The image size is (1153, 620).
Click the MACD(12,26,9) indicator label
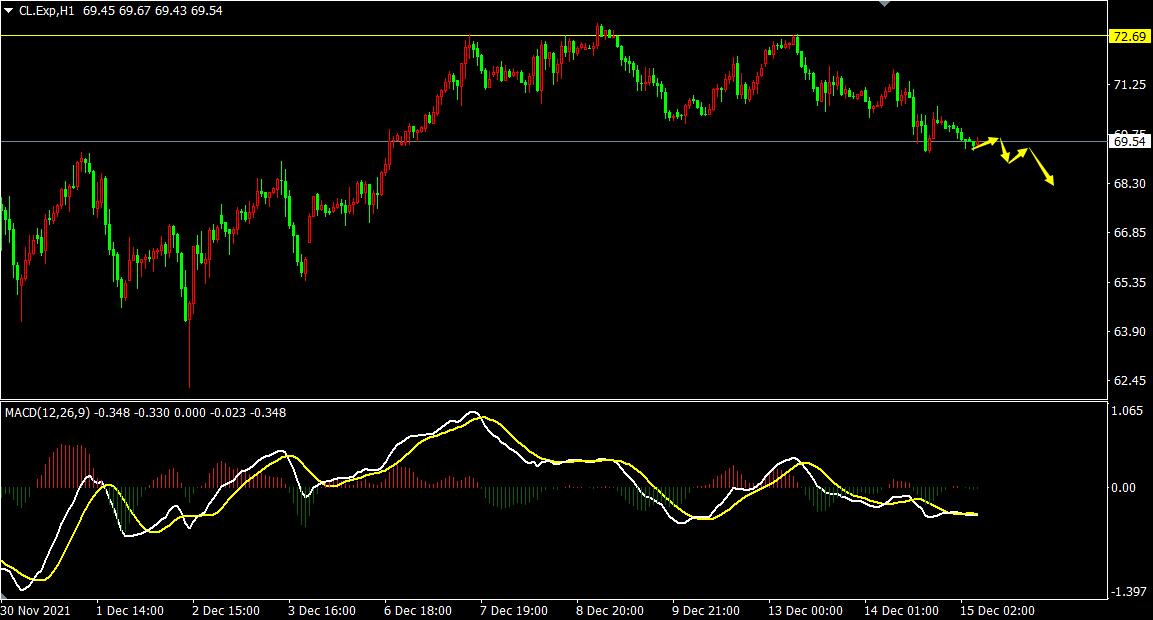pos(47,412)
